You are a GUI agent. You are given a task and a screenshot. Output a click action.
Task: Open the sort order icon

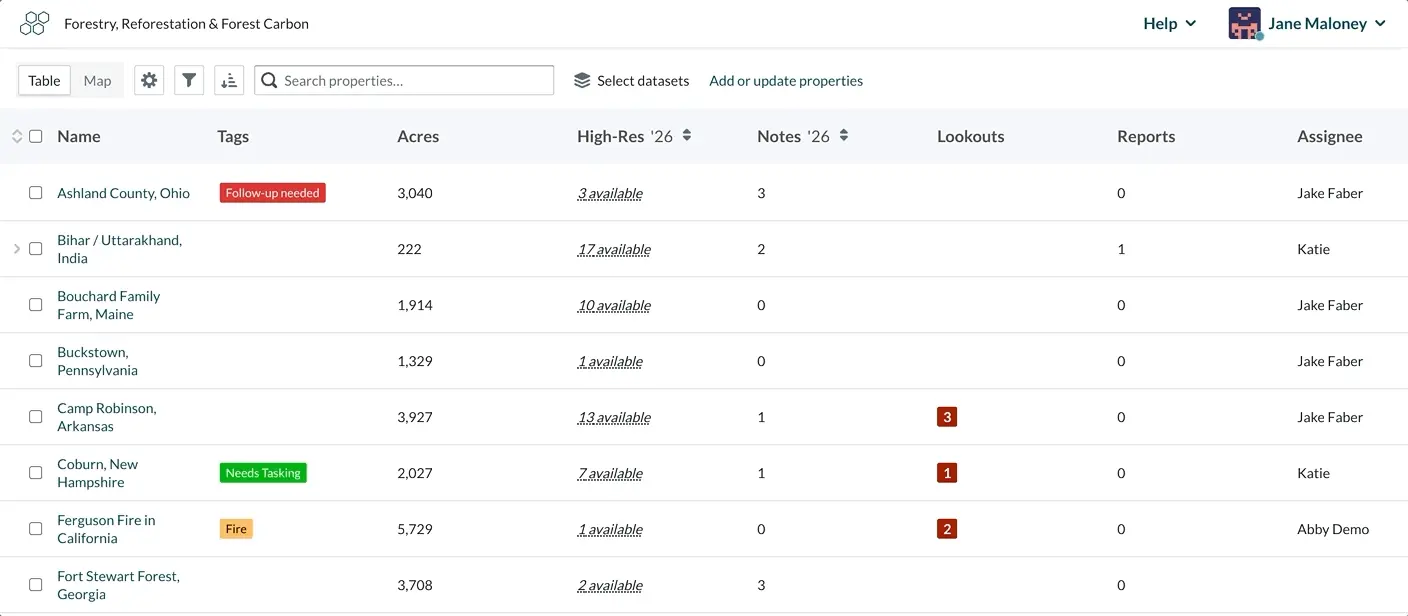tap(229, 81)
